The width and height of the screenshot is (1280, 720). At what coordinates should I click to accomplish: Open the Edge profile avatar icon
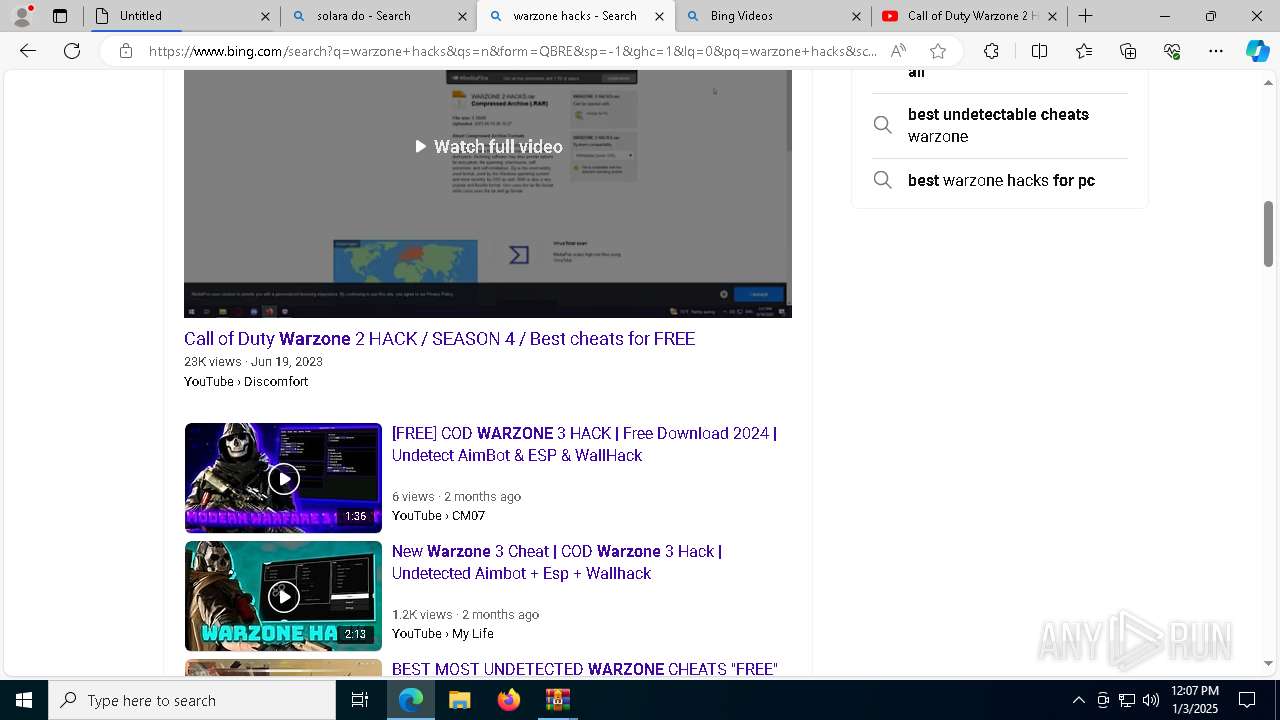tap(22, 16)
